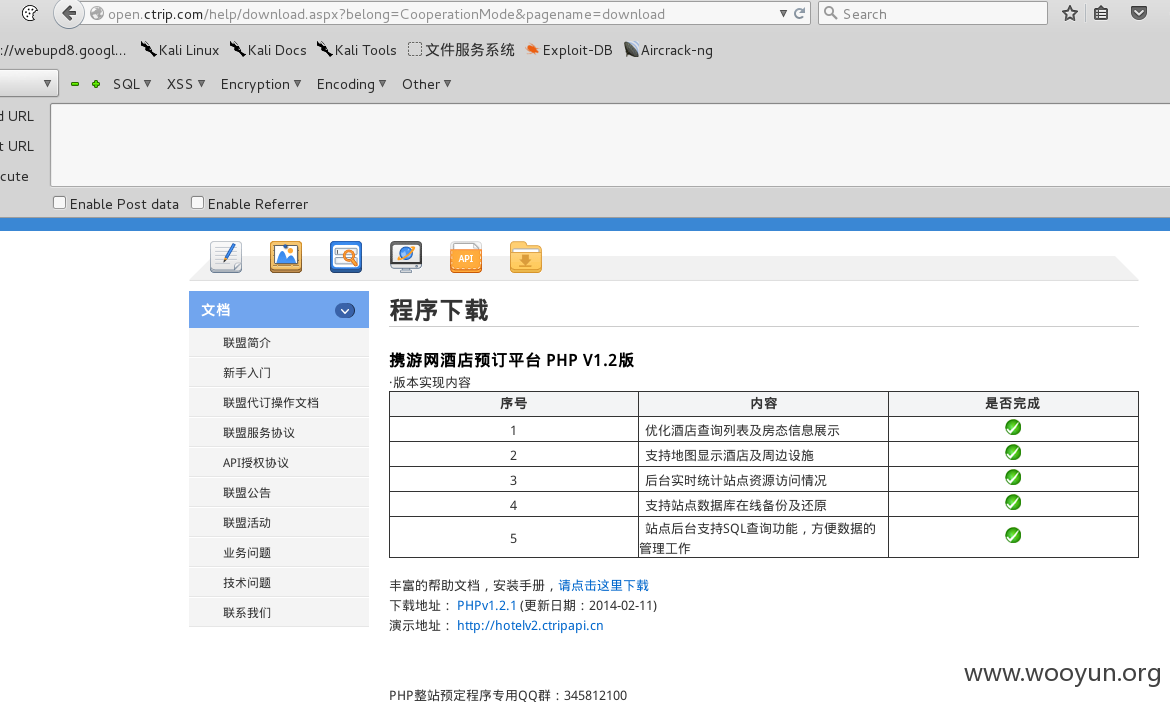1170x702 pixels.
Task: Click the theme palette icon beside back button
Action: click(30, 13)
